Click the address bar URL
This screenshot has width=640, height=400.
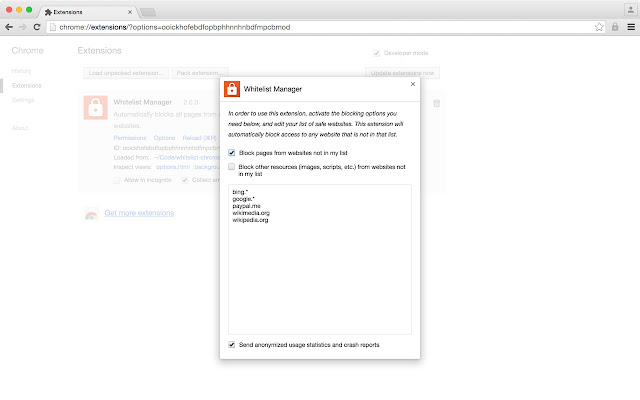pos(175,27)
